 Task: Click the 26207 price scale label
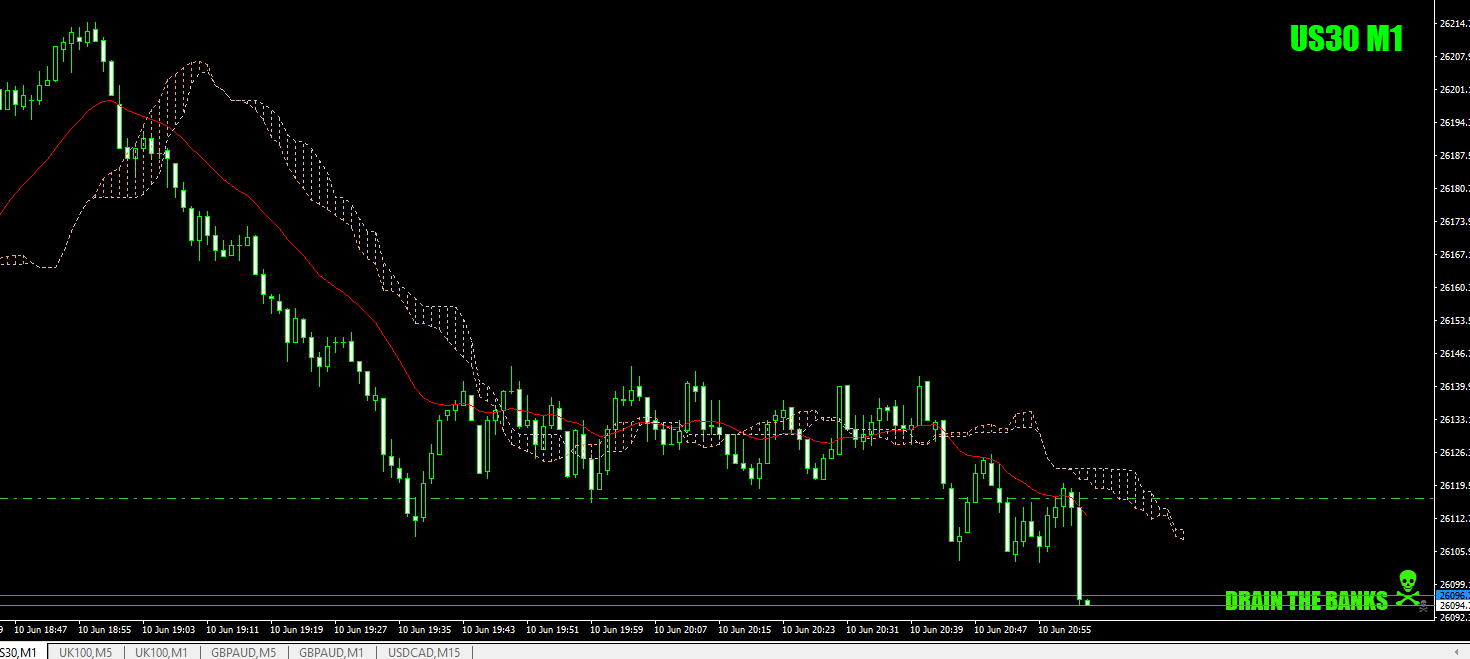tap(1454, 56)
